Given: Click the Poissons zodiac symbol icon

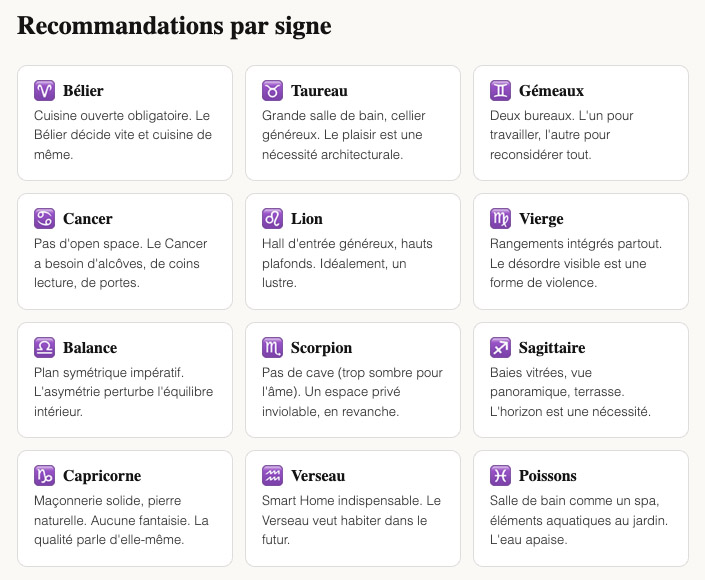Looking at the screenshot, I should point(500,476).
